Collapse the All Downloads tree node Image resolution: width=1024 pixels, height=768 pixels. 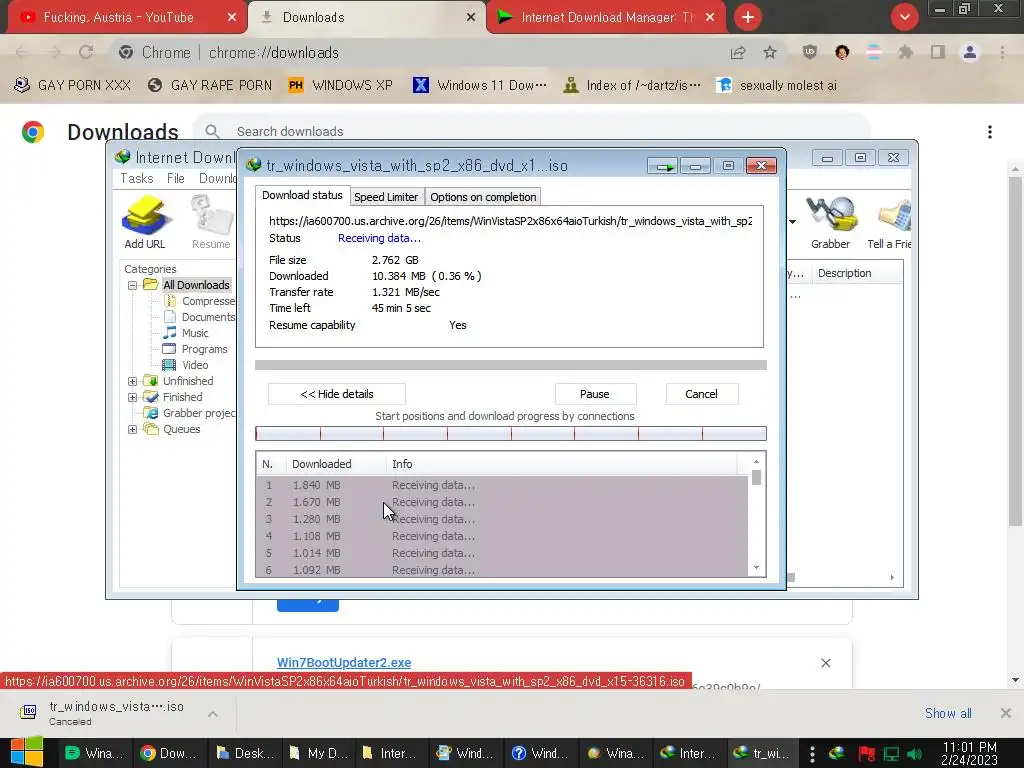click(133, 285)
